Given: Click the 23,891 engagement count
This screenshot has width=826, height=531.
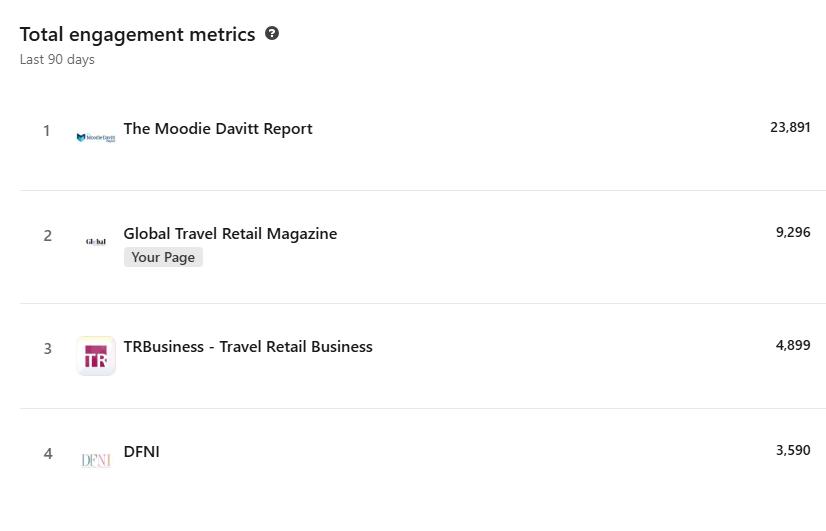Looking at the screenshot, I should [790, 127].
